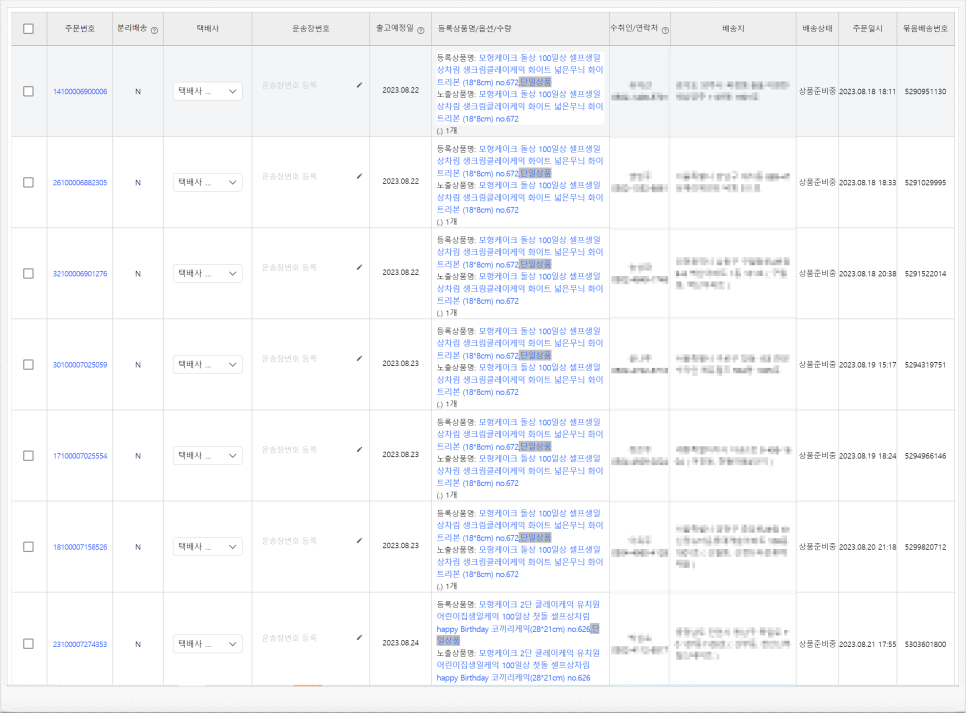Click the order date 2023.08.18 18:11

coord(867,92)
